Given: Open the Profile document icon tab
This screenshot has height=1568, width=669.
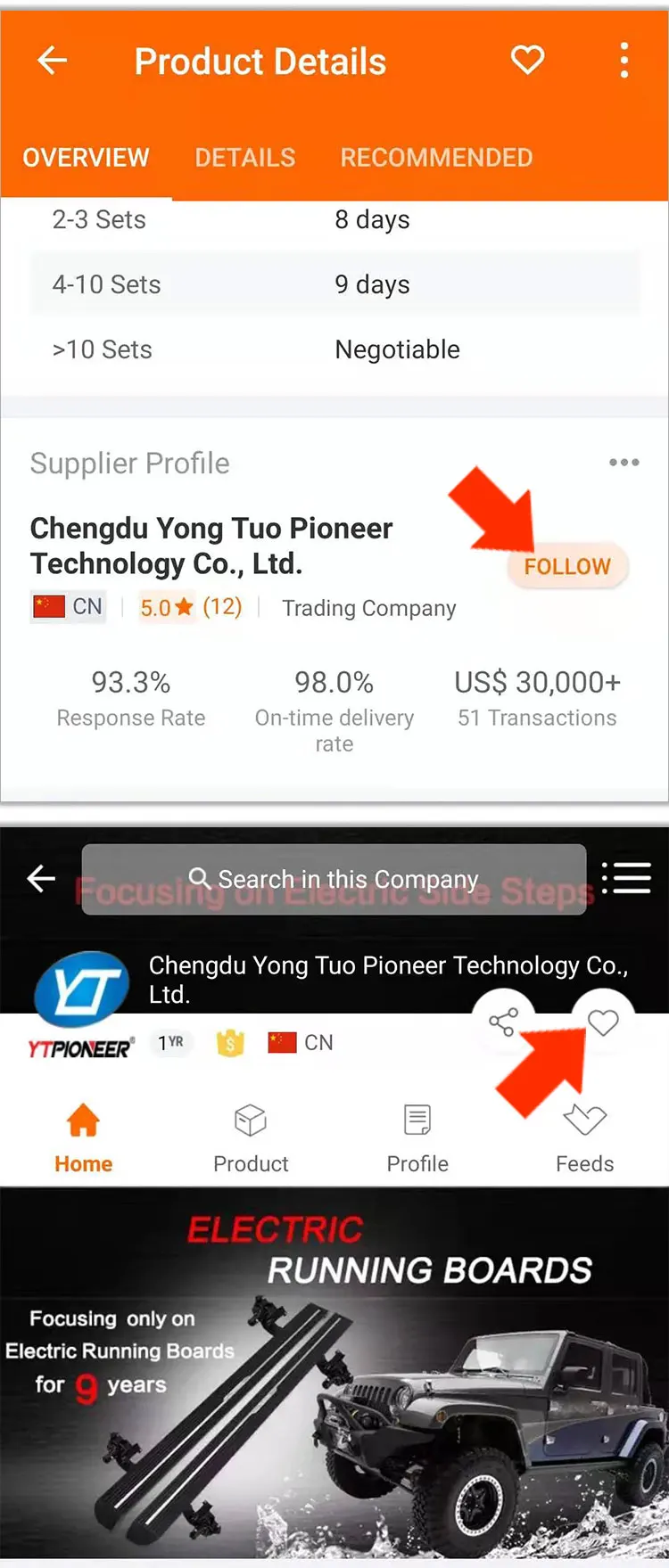Looking at the screenshot, I should pyautogui.click(x=417, y=1139).
